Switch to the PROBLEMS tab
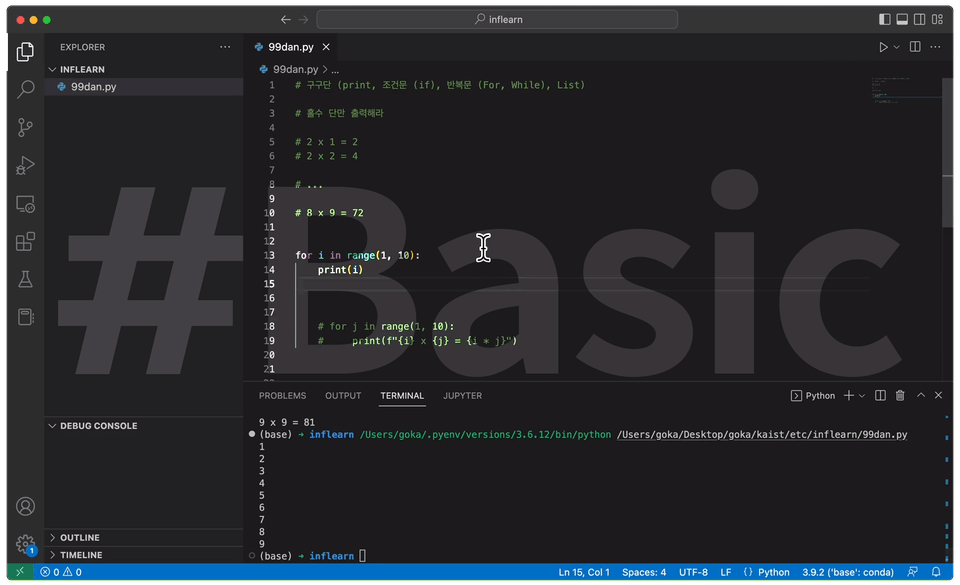 point(282,396)
